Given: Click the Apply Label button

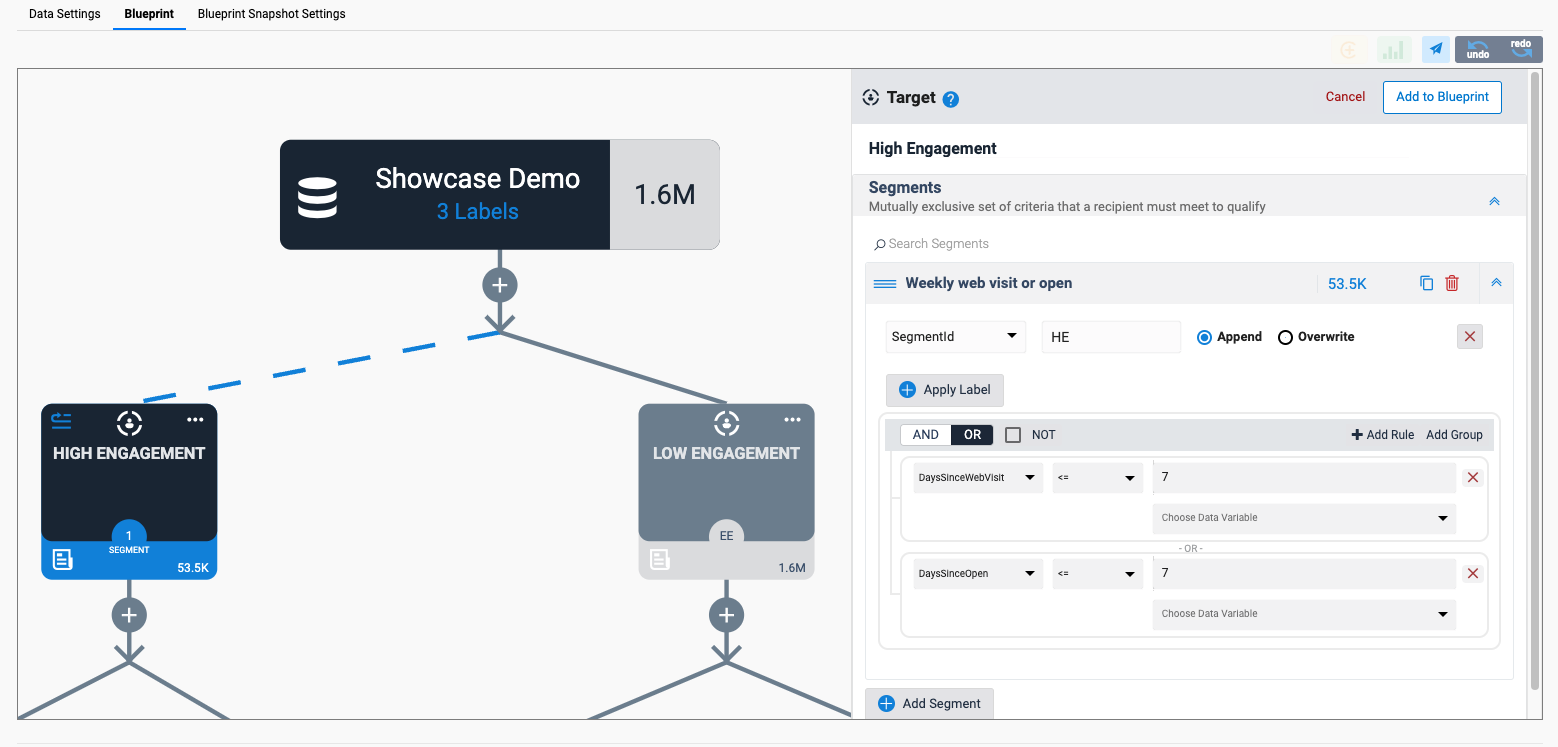Looking at the screenshot, I should click(944, 390).
